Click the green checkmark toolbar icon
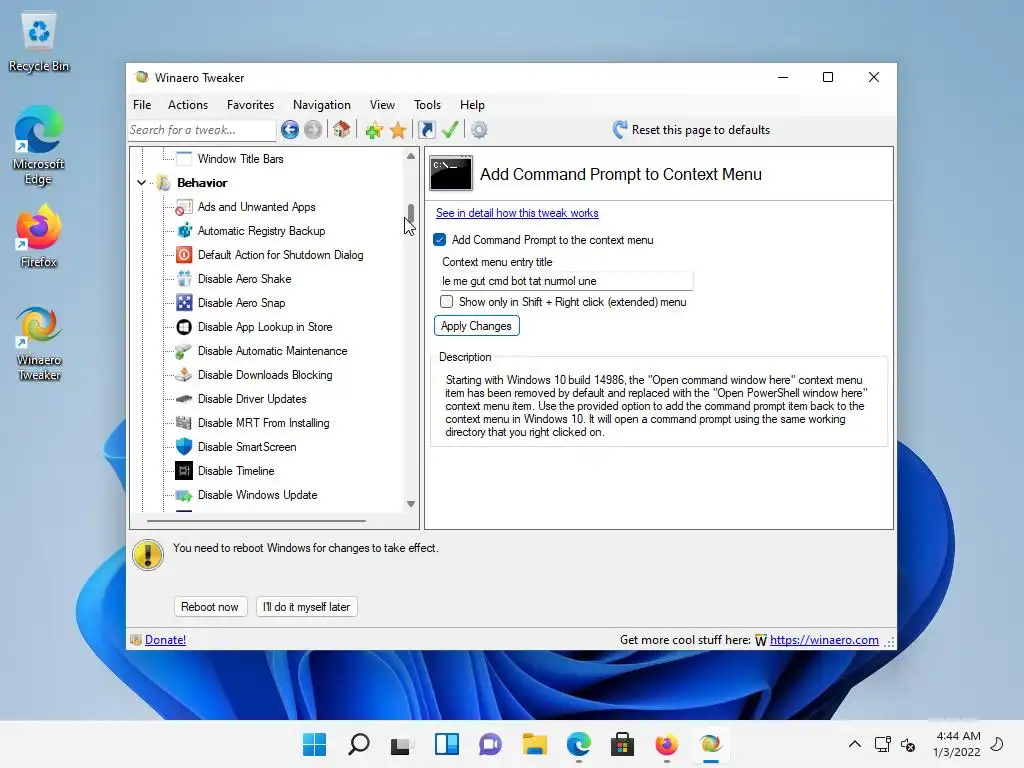The image size is (1024, 768). point(450,129)
